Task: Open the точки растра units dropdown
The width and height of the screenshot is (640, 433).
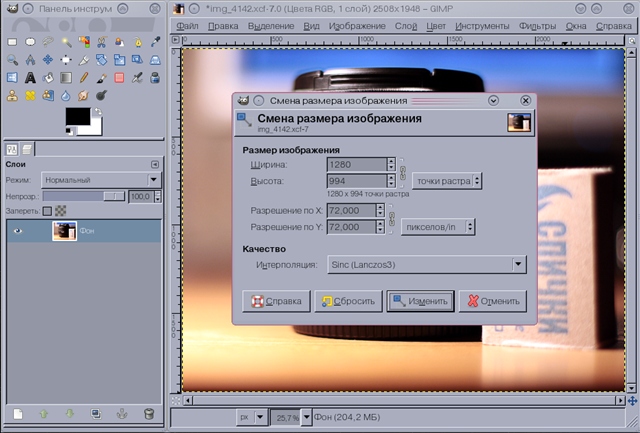Action: (x=447, y=181)
